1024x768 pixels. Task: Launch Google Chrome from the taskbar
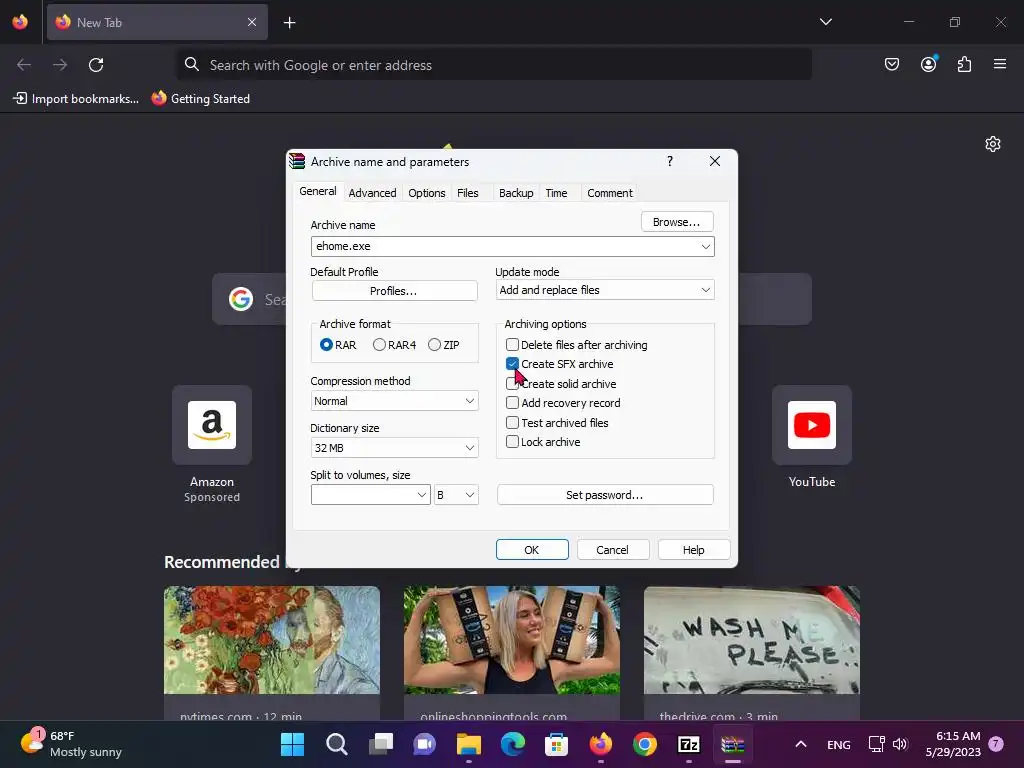(645, 744)
